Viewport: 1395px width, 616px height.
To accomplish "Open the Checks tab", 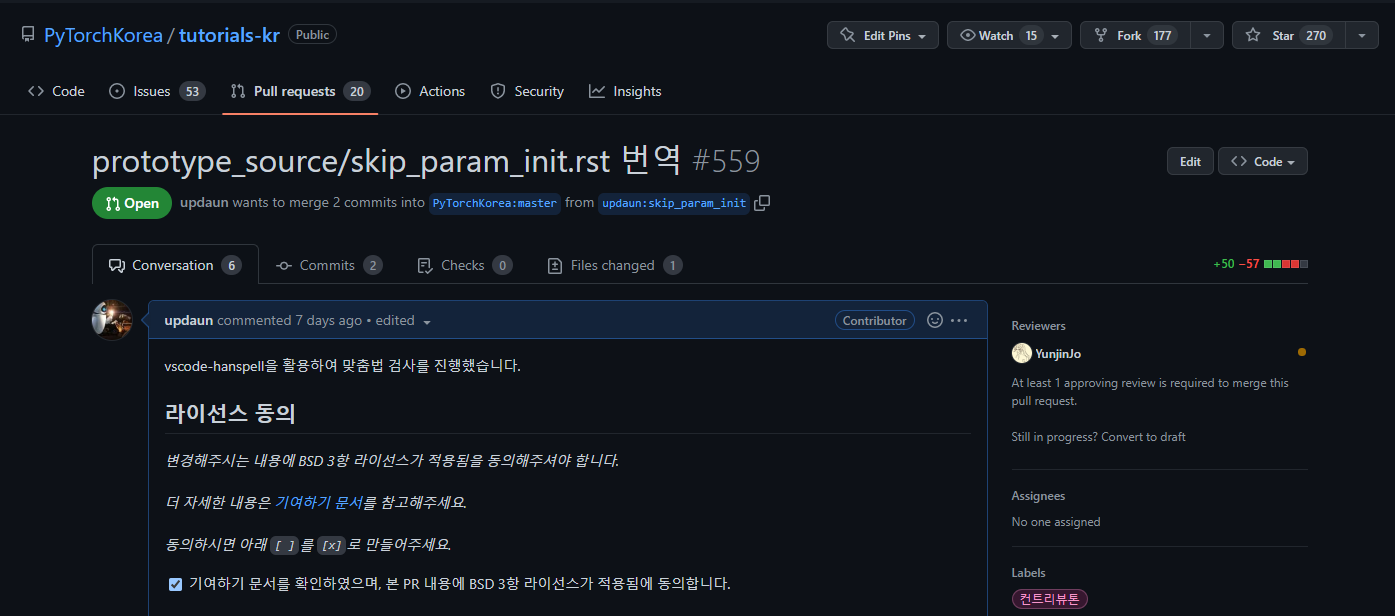I will point(463,265).
